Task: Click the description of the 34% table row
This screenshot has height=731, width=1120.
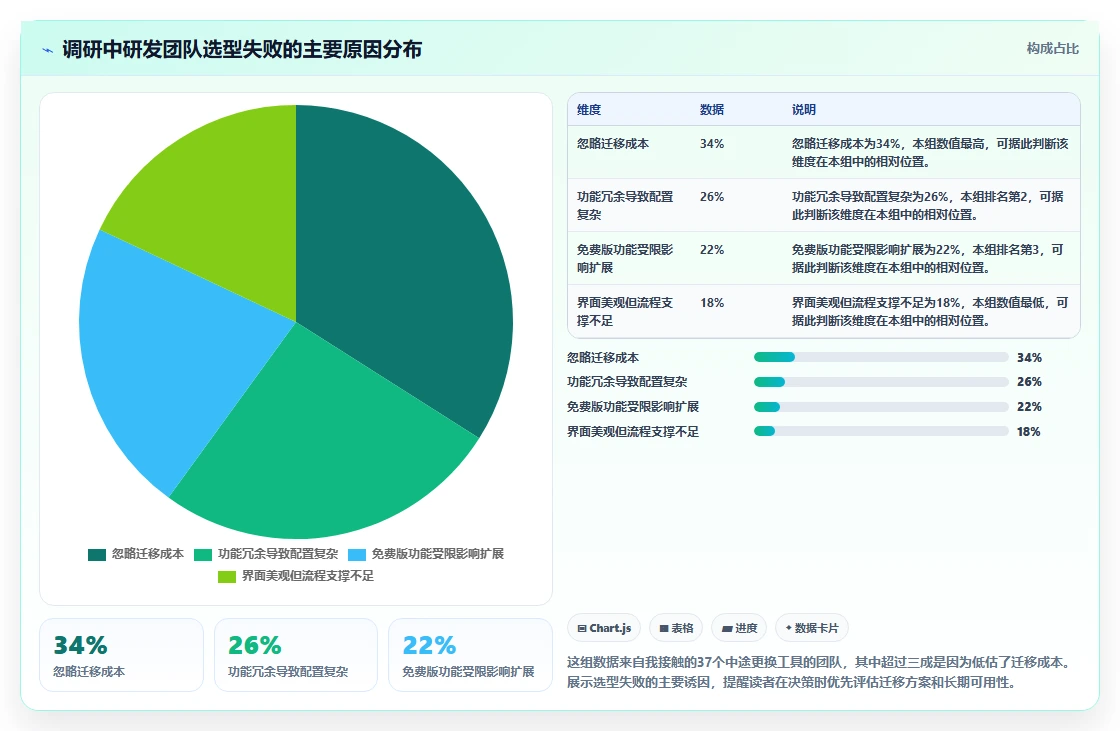Action: click(930, 152)
